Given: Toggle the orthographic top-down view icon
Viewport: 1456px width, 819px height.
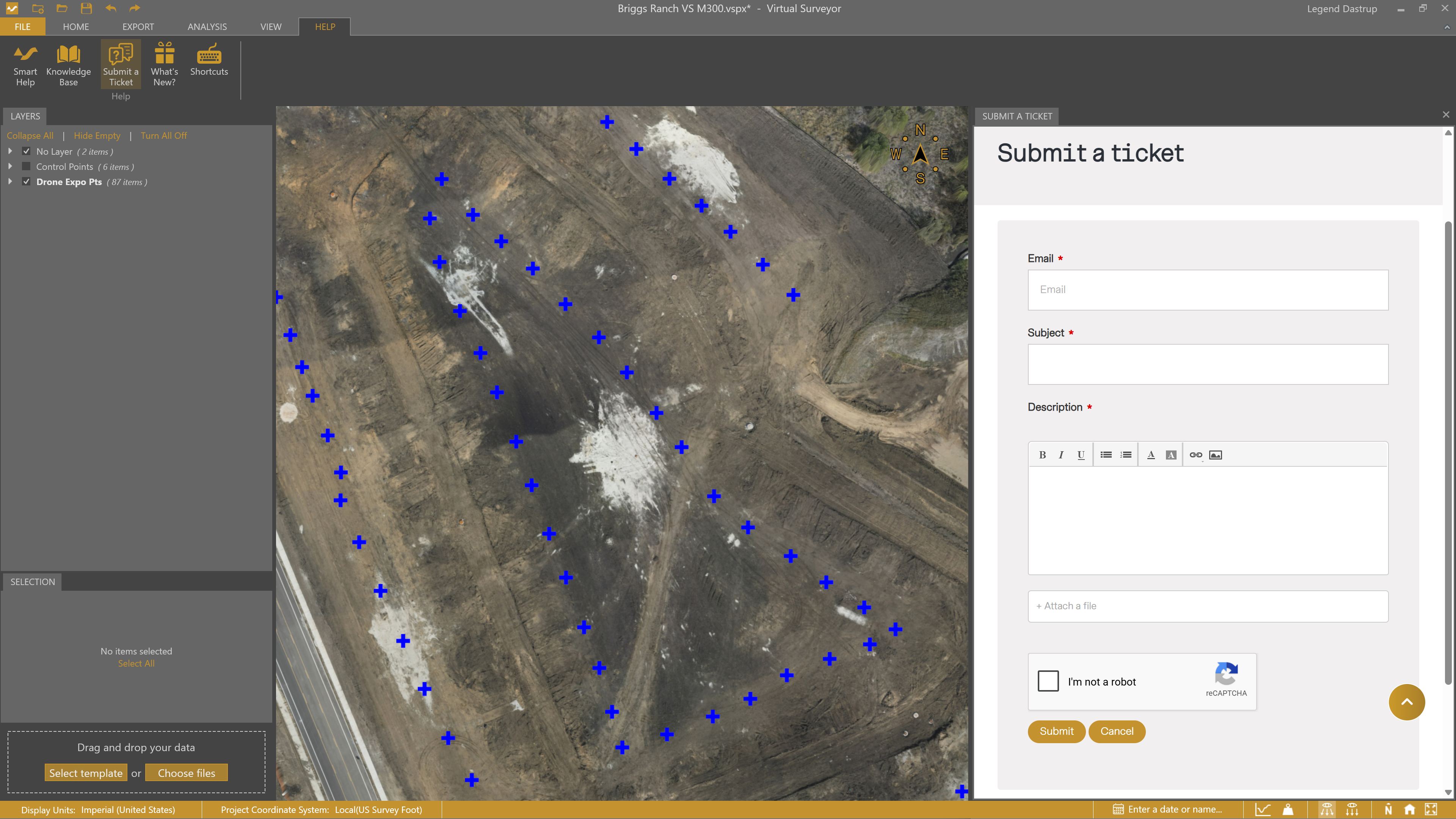Looking at the screenshot, I should [x=1351, y=810].
